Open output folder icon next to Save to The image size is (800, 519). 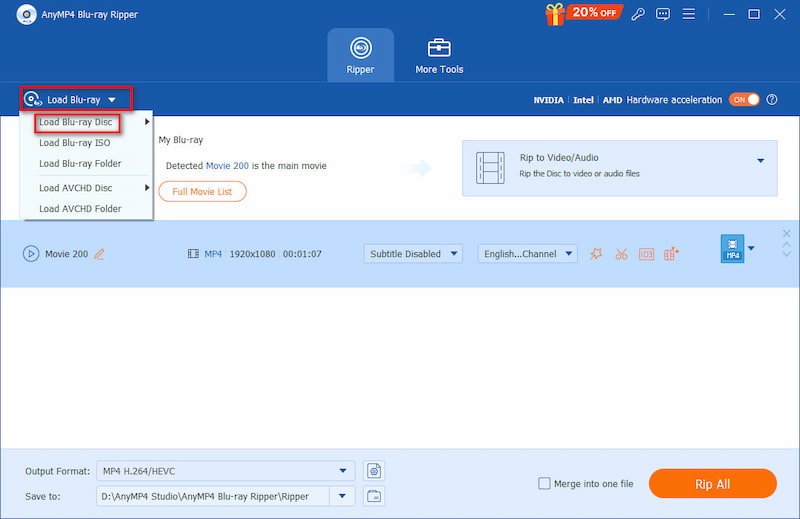click(374, 496)
